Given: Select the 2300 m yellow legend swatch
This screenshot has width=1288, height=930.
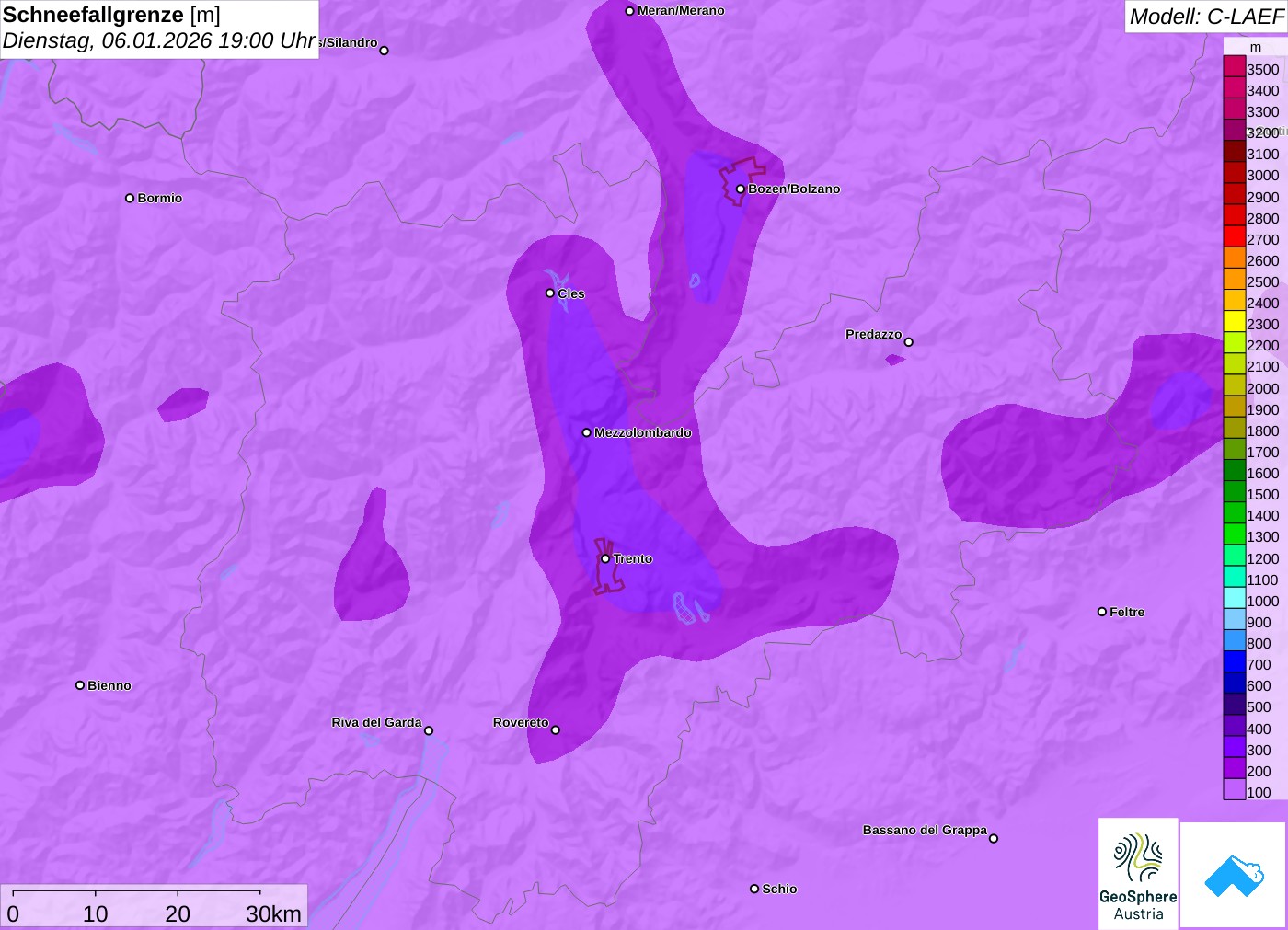Looking at the screenshot, I should click(1235, 322).
